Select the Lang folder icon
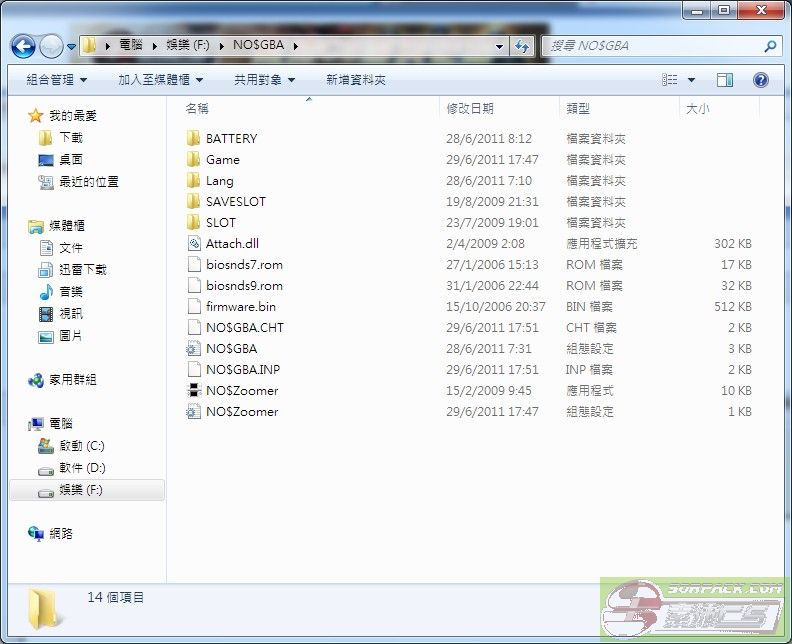792x644 pixels. [193, 180]
